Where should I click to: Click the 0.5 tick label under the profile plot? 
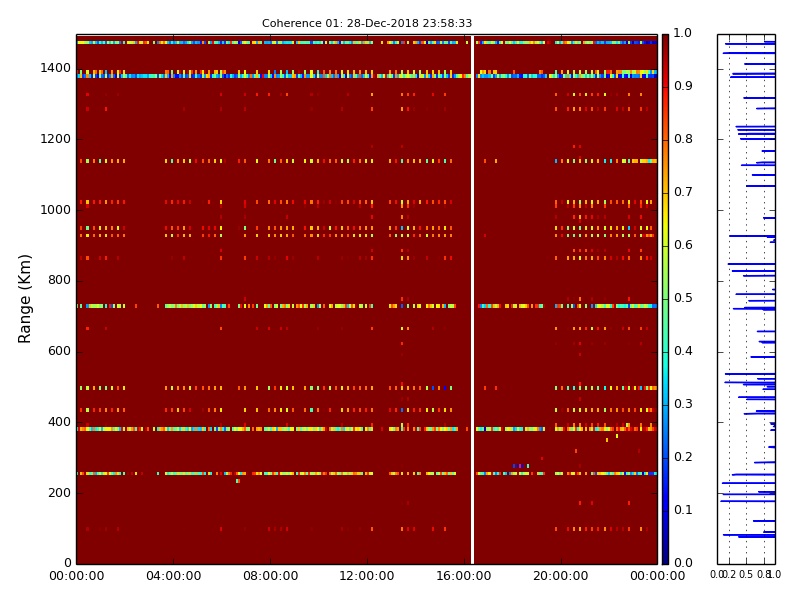tap(746, 574)
